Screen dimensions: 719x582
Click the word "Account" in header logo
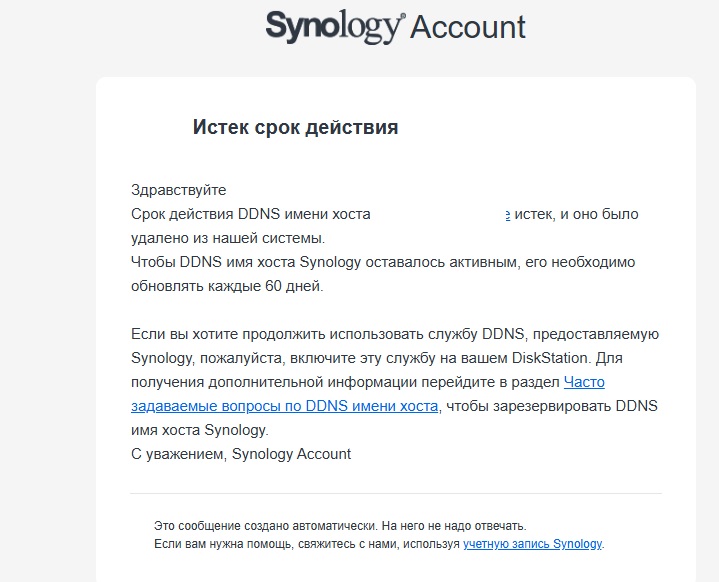click(x=468, y=27)
